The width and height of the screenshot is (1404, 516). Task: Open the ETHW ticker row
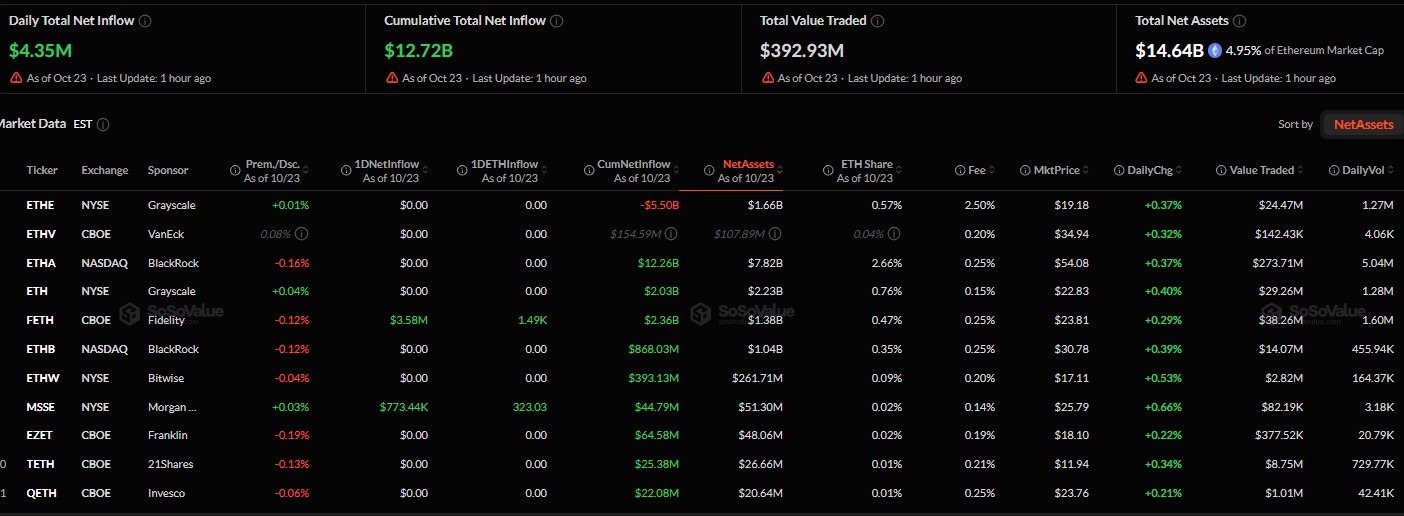(43, 378)
